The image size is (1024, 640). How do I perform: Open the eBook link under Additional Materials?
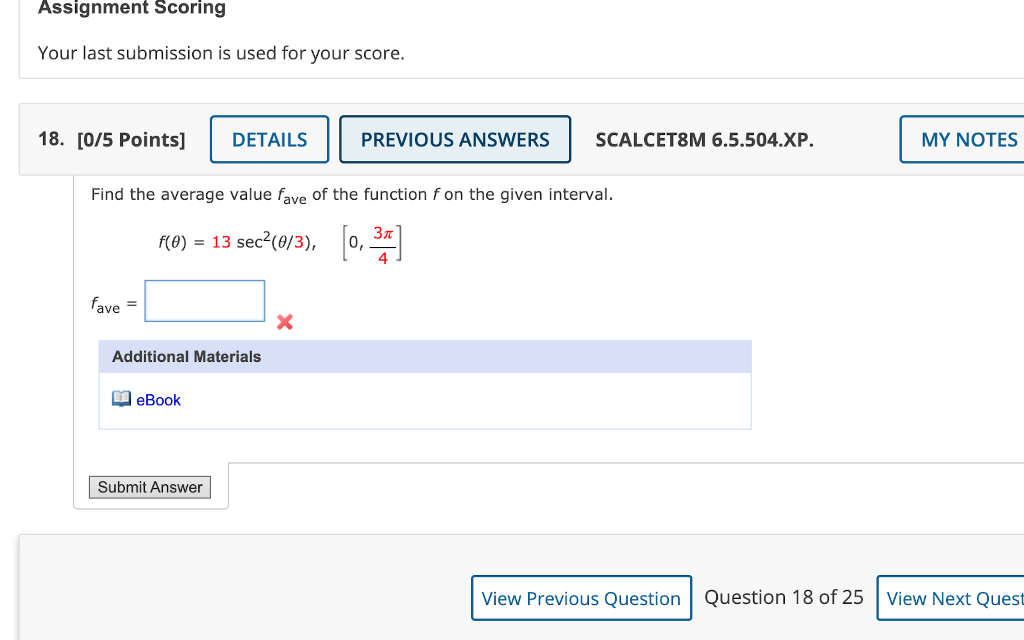[x=157, y=400]
